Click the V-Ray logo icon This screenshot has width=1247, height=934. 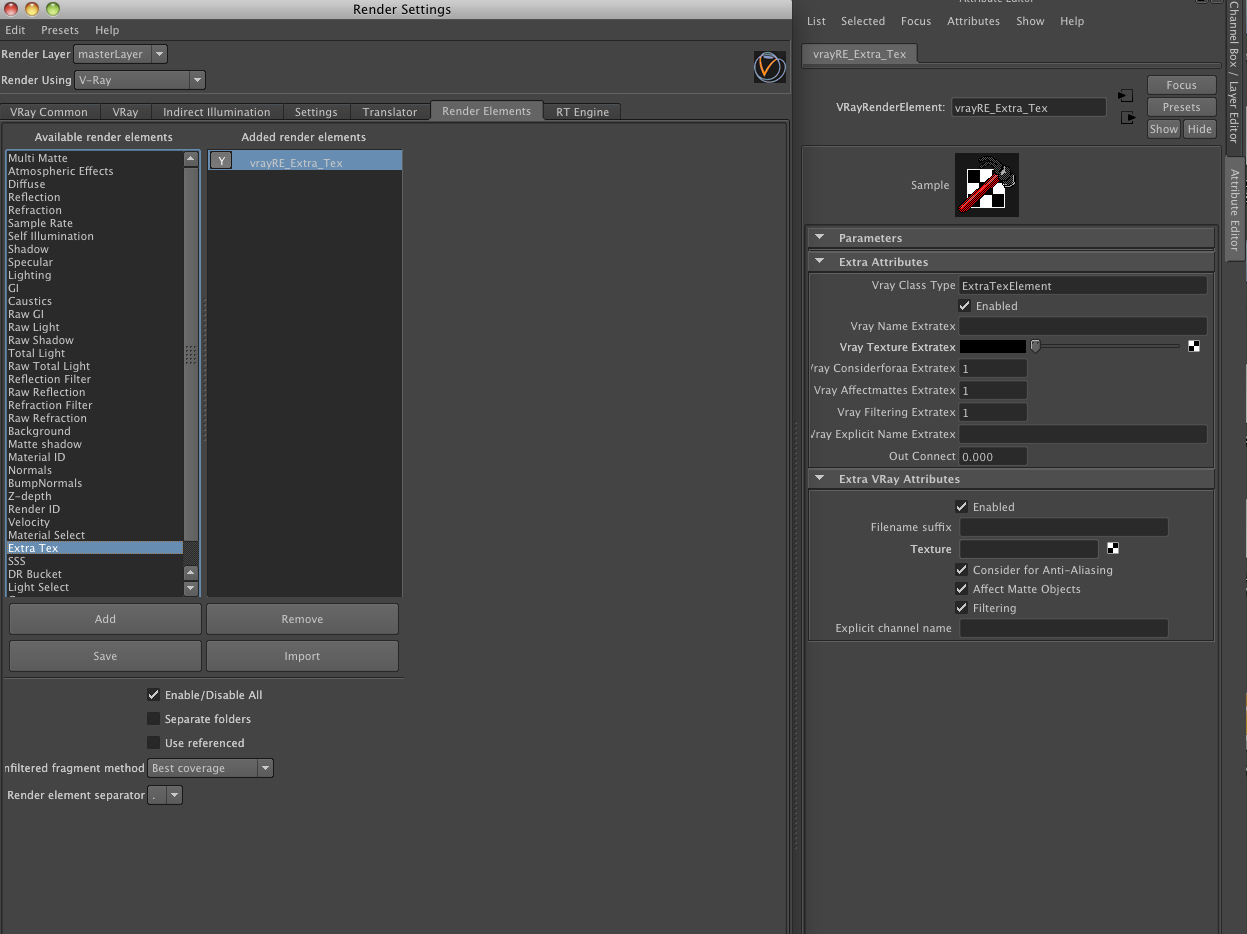point(769,67)
